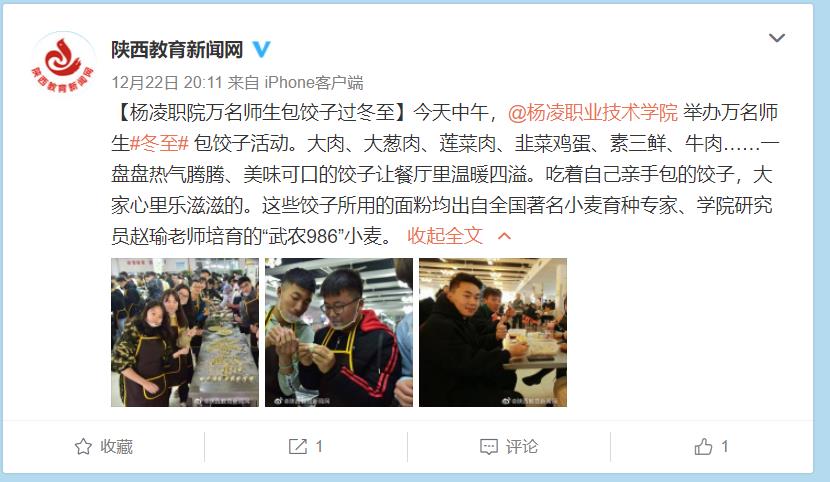Click the blue verified V badge
This screenshot has height=482, width=830.
coord(261,49)
